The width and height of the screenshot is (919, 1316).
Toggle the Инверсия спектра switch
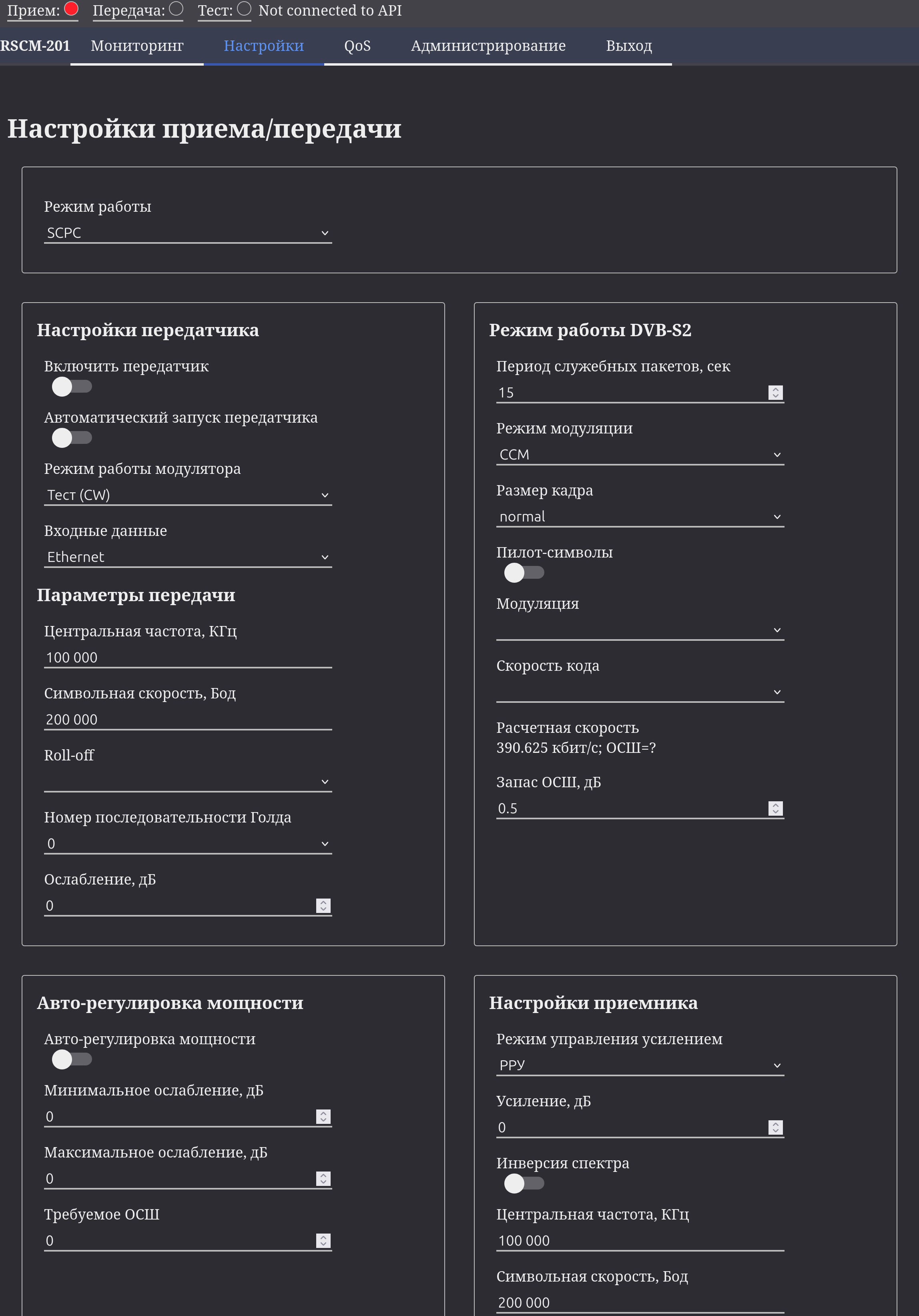tap(524, 1183)
